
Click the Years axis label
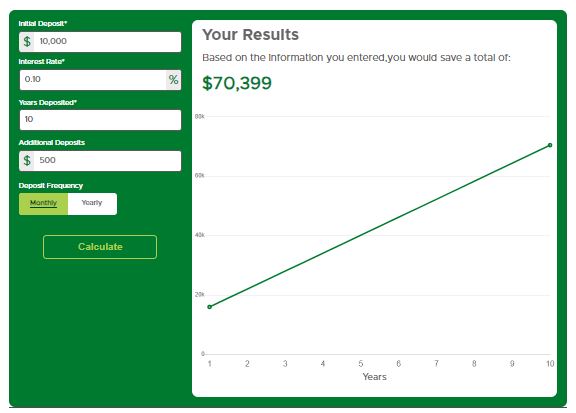[374, 377]
